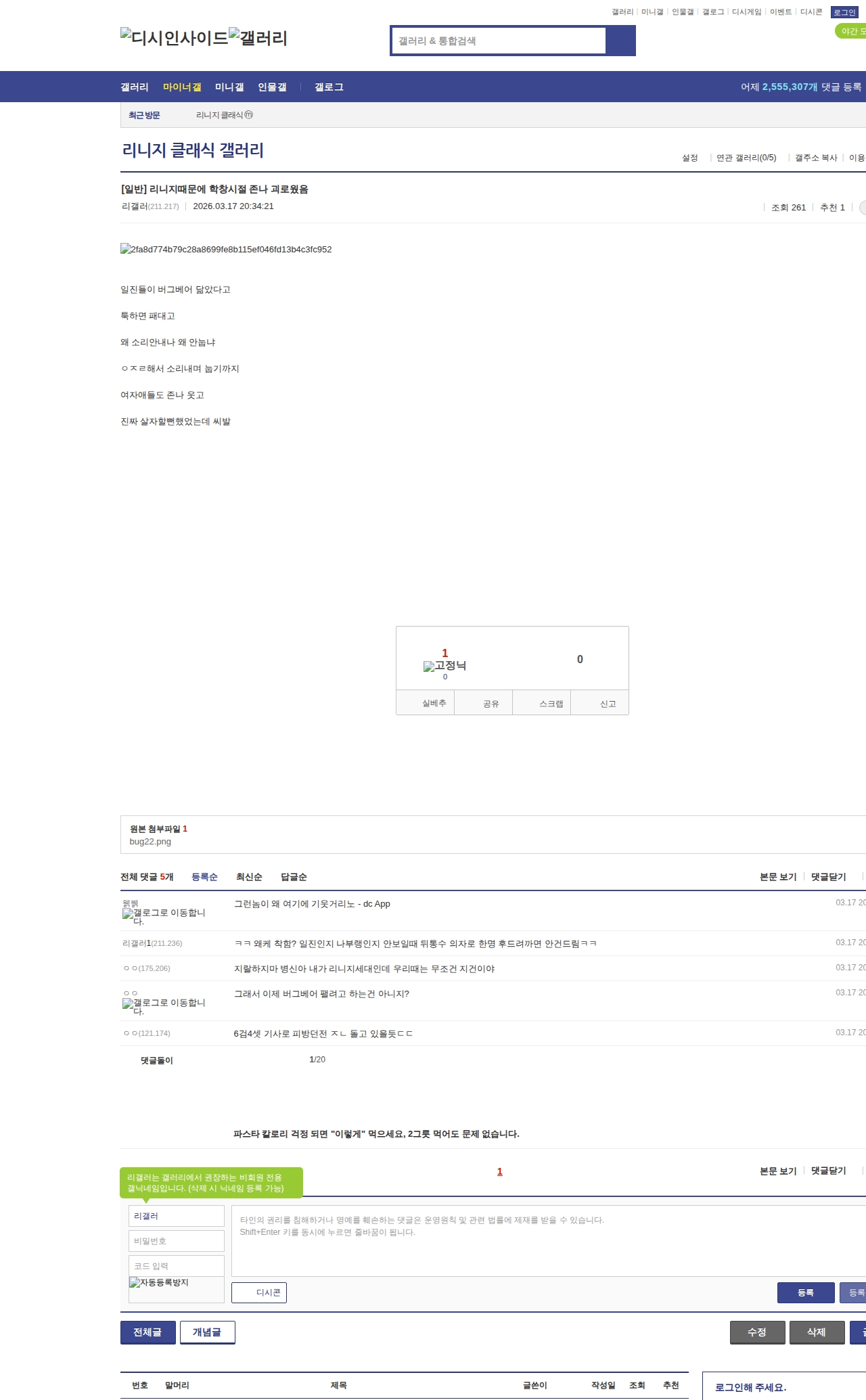Viewport: 866px width, 1400px height.
Task: Scrap the post with the 스크랩 button
Action: [542, 703]
